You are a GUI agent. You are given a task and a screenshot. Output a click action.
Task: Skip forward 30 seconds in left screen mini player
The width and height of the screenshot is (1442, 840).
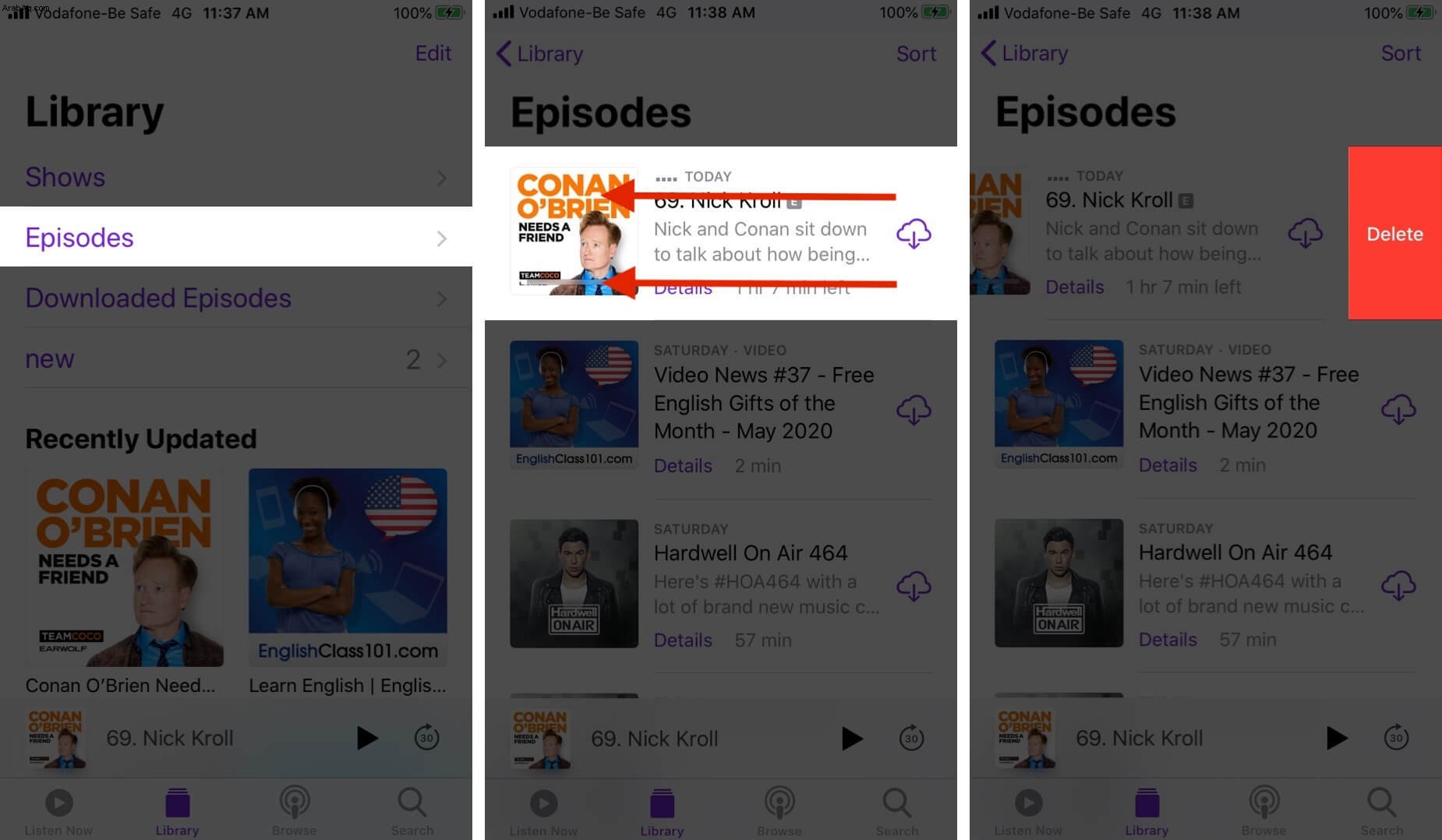coord(426,737)
